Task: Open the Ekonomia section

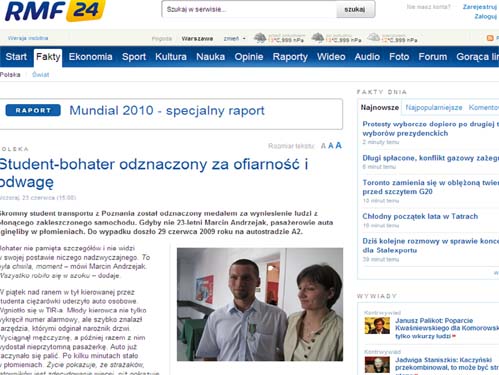Action: coord(90,57)
